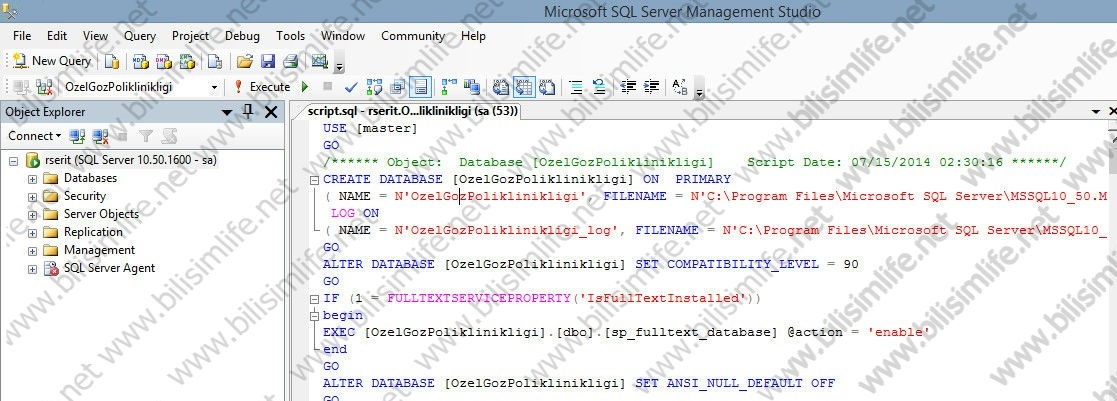Uncomment the selected lines
The image size is (1117, 401).
[599, 87]
